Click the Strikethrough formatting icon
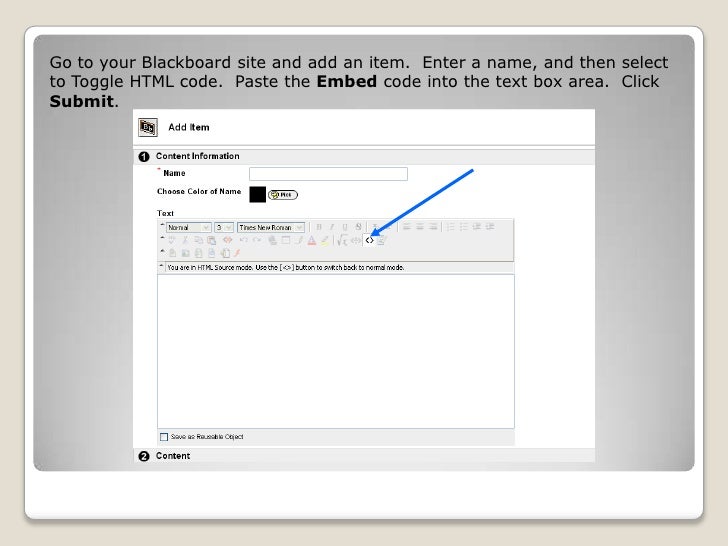728x546 pixels. (x=358, y=227)
